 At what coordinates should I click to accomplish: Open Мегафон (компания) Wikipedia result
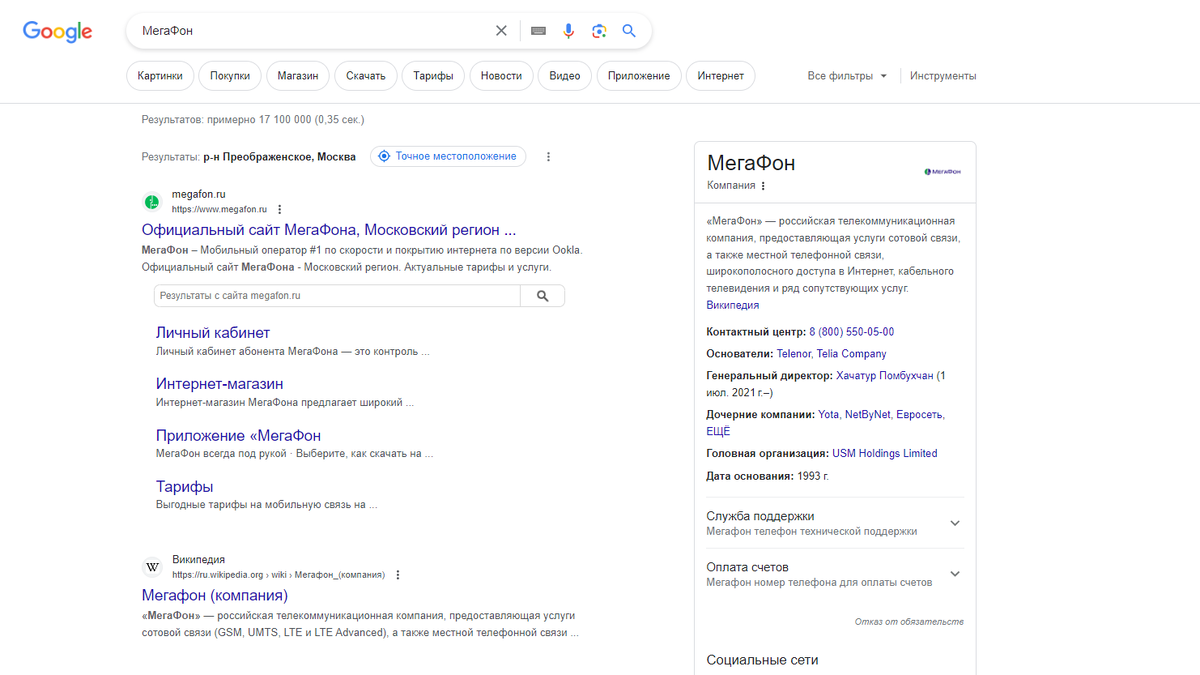coord(215,596)
